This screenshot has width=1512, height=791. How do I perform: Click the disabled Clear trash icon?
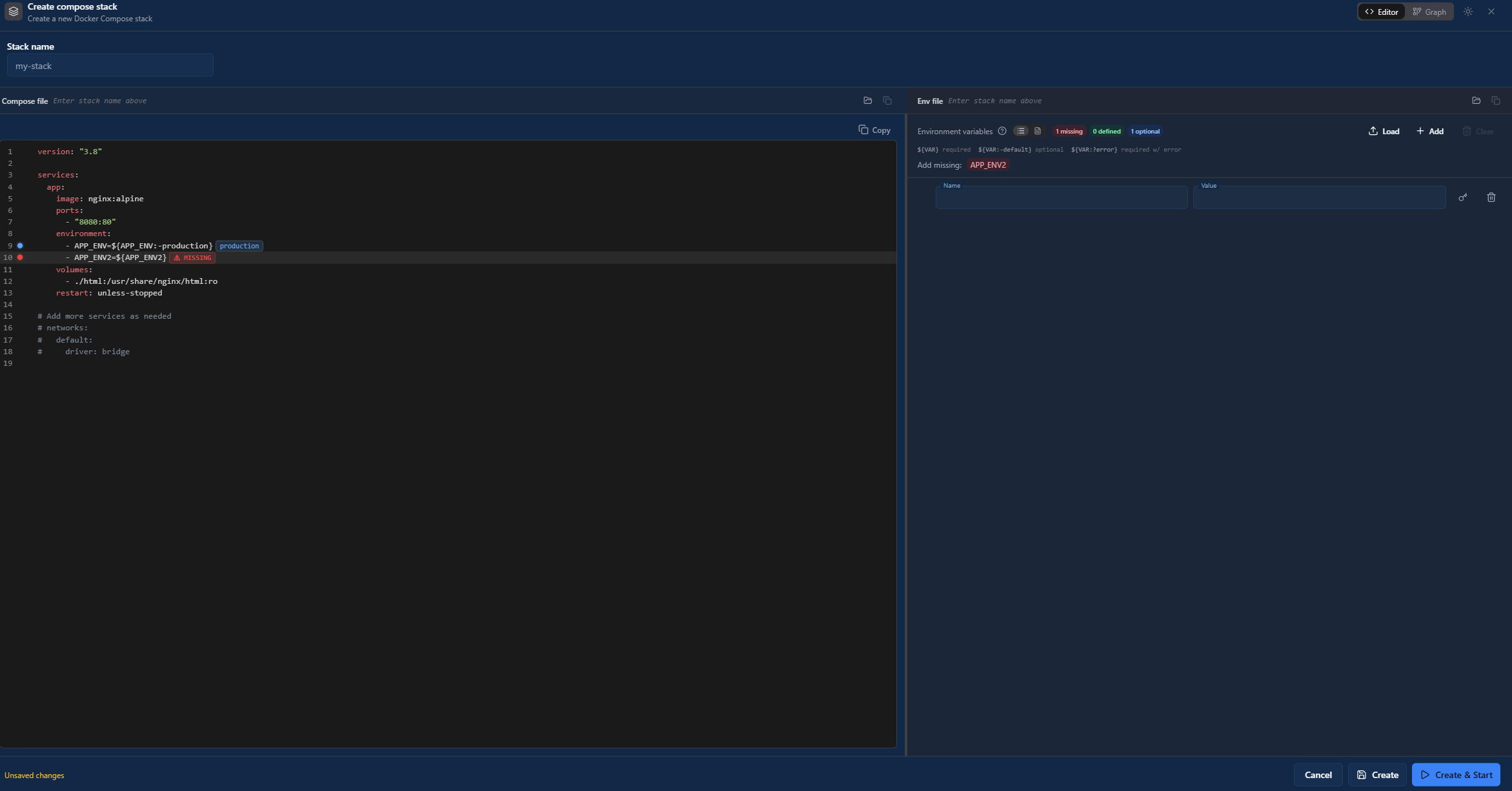pos(1466,131)
